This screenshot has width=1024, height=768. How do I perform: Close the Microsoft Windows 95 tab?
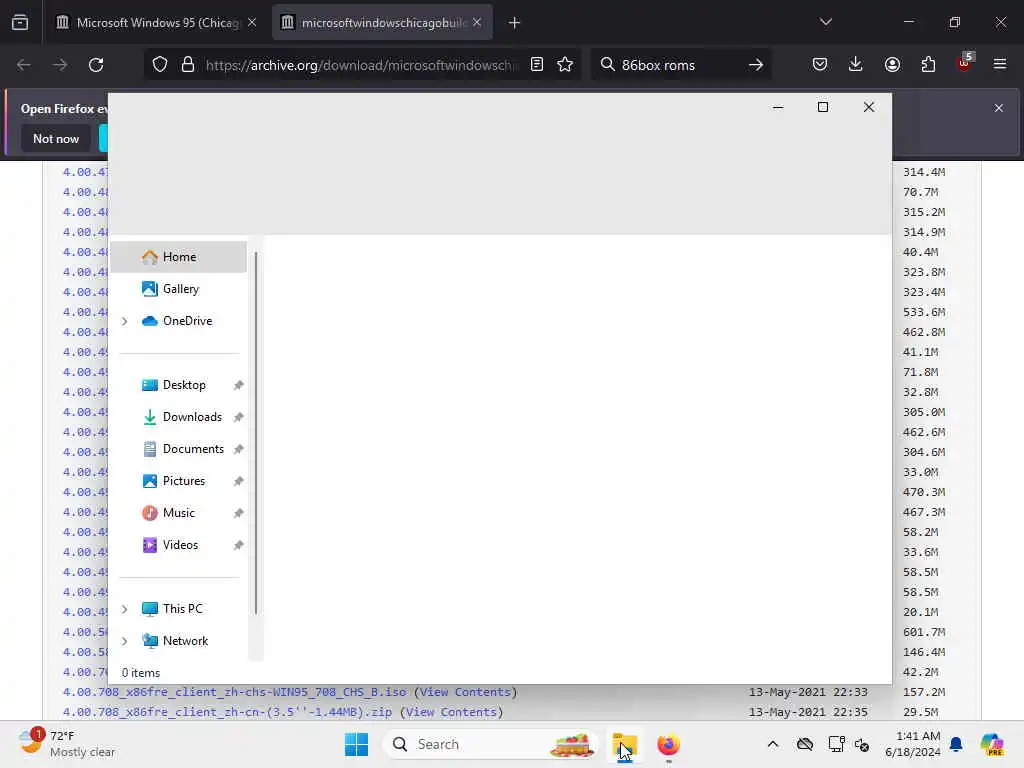(252, 22)
